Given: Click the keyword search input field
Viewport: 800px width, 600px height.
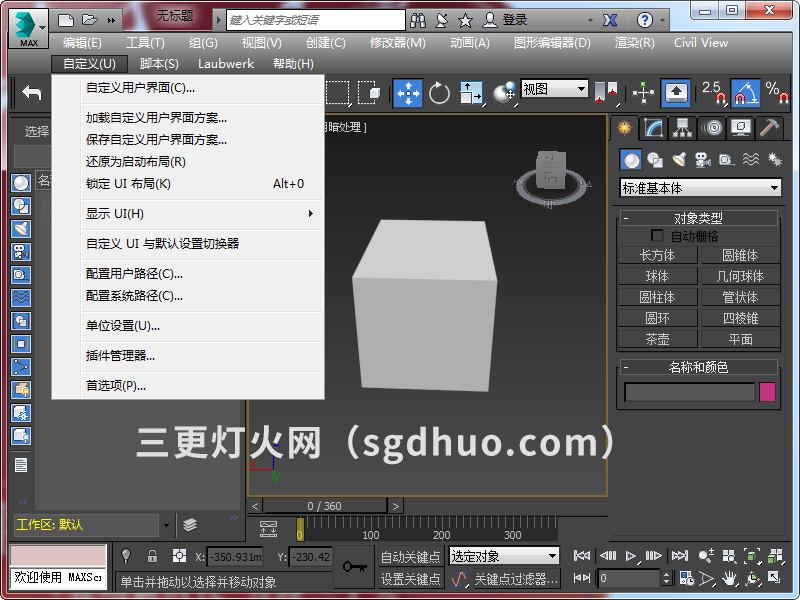Looking at the screenshot, I should tap(315, 20).
